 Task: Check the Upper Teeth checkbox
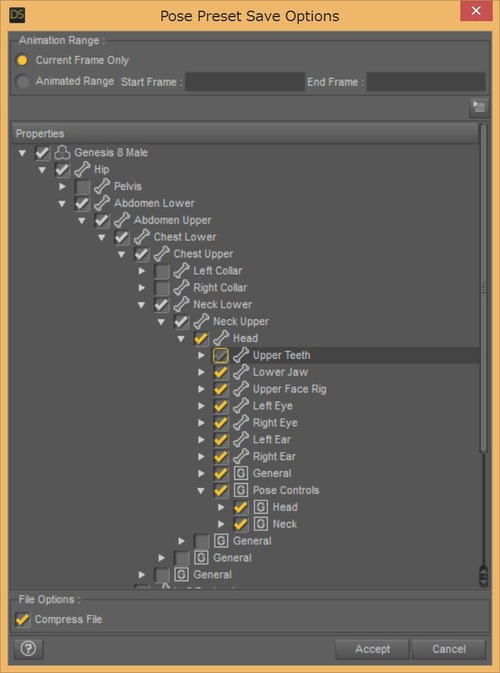click(x=221, y=355)
